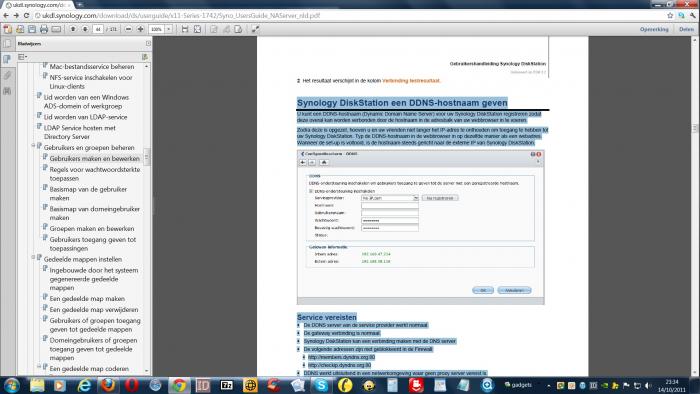This screenshot has width=700, height=394.
Task: Open the attachments paperclip panel icon
Action: click(7, 75)
